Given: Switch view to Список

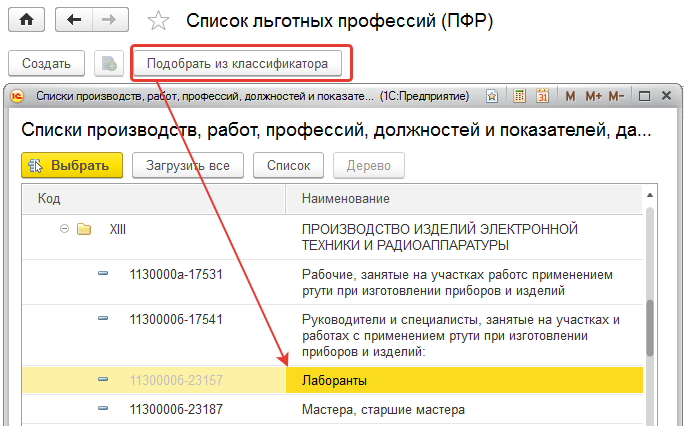Looking at the screenshot, I should [288, 165].
